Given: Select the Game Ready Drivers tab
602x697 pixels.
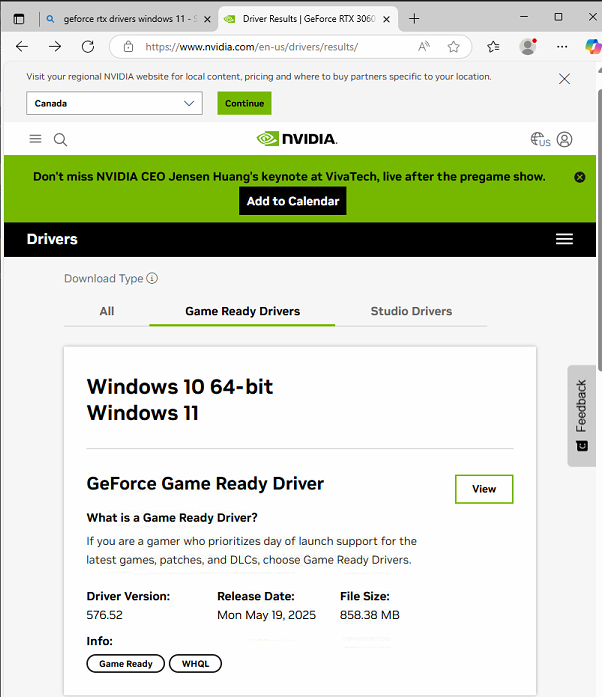Looking at the screenshot, I should [x=242, y=311].
